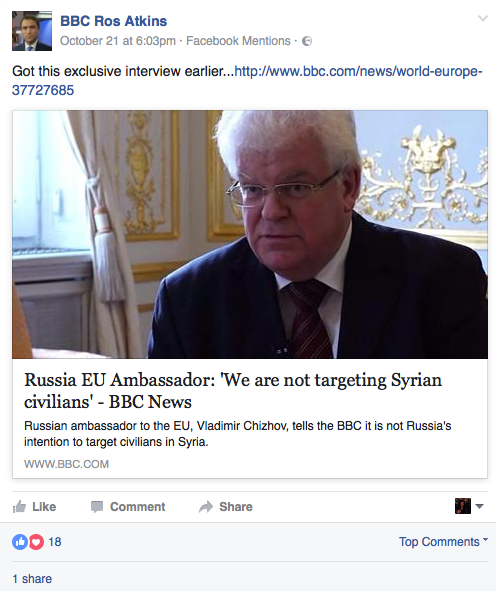The height and width of the screenshot is (591, 496).
Task: Click the ambassador interview preview image
Action: [250, 234]
